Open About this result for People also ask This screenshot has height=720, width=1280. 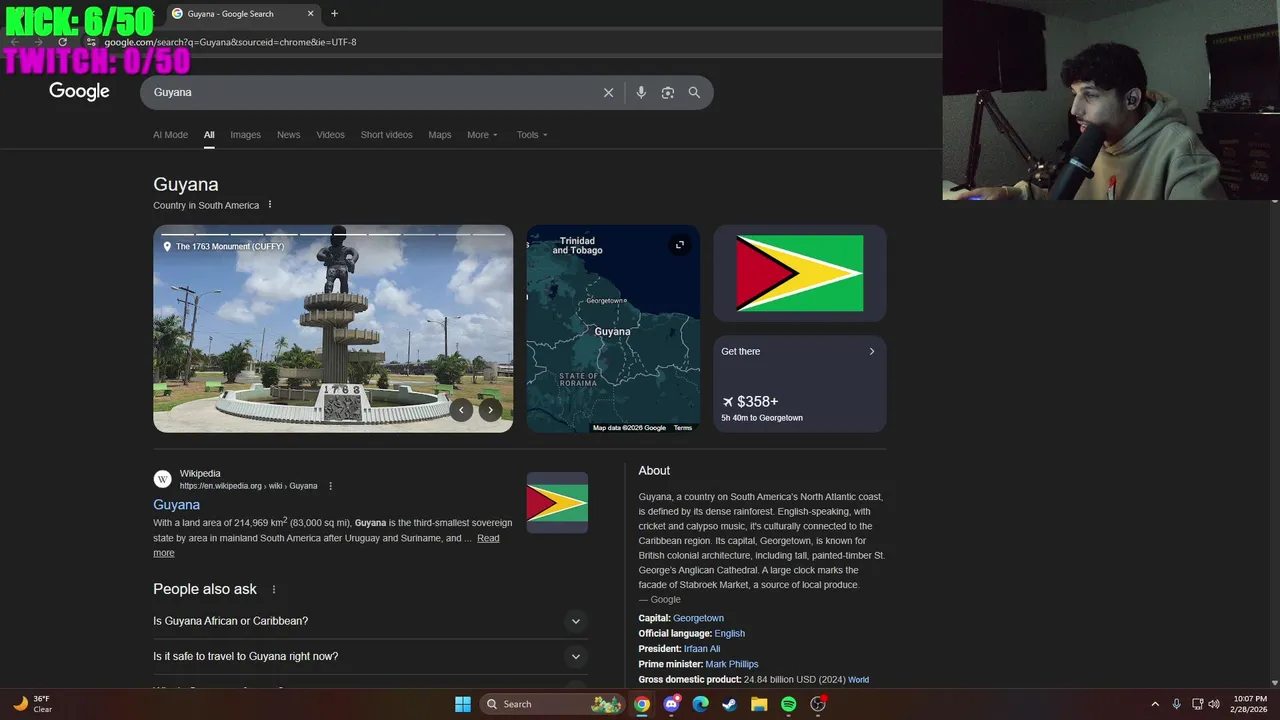(274, 589)
